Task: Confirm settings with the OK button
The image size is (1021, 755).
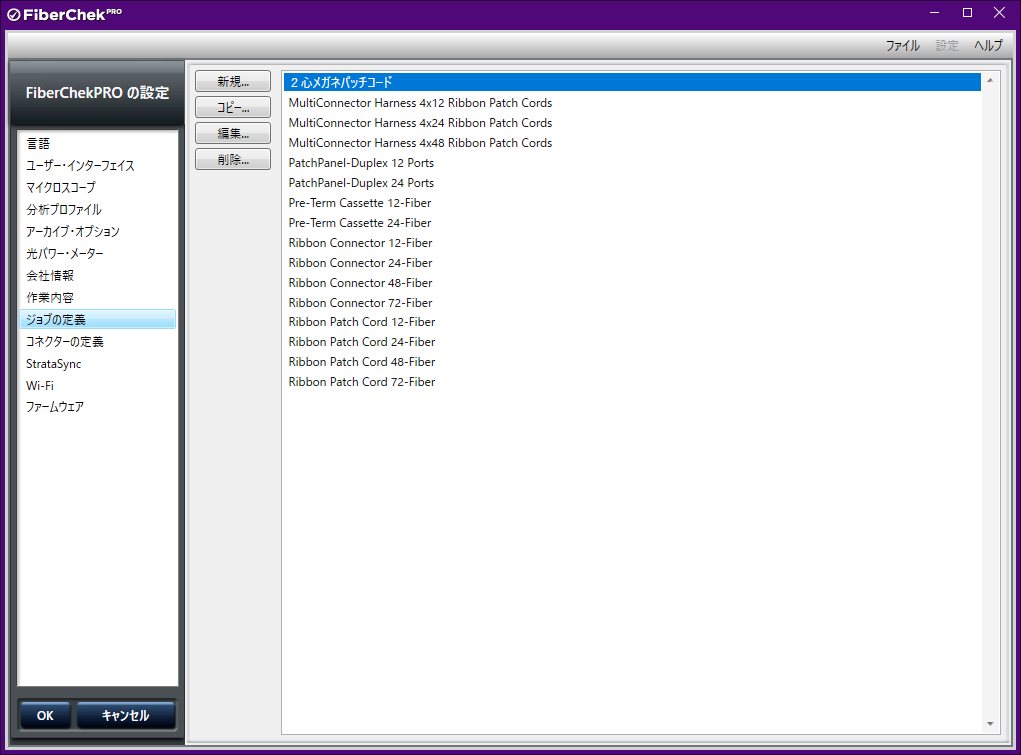Action: click(x=45, y=715)
